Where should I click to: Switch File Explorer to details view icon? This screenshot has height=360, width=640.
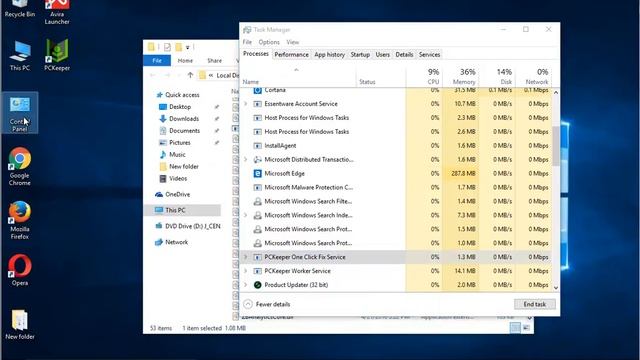tap(515, 327)
